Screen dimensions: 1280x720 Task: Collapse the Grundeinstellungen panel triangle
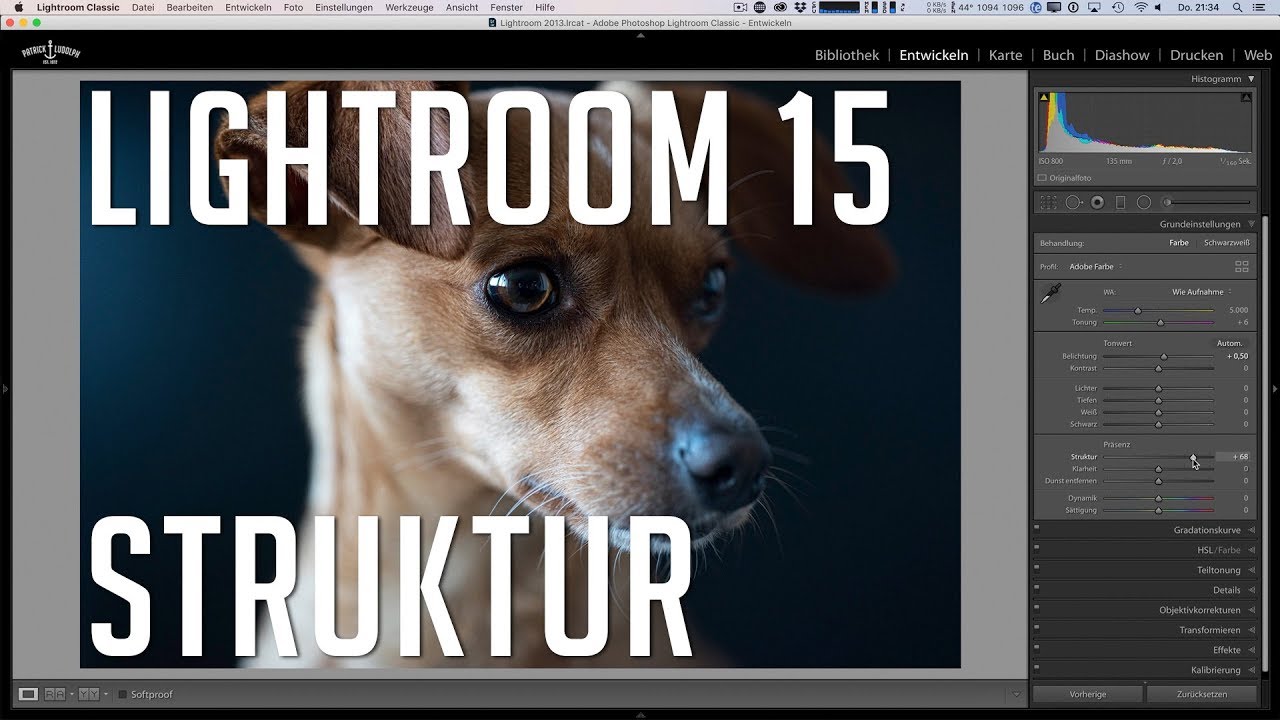click(x=1251, y=224)
